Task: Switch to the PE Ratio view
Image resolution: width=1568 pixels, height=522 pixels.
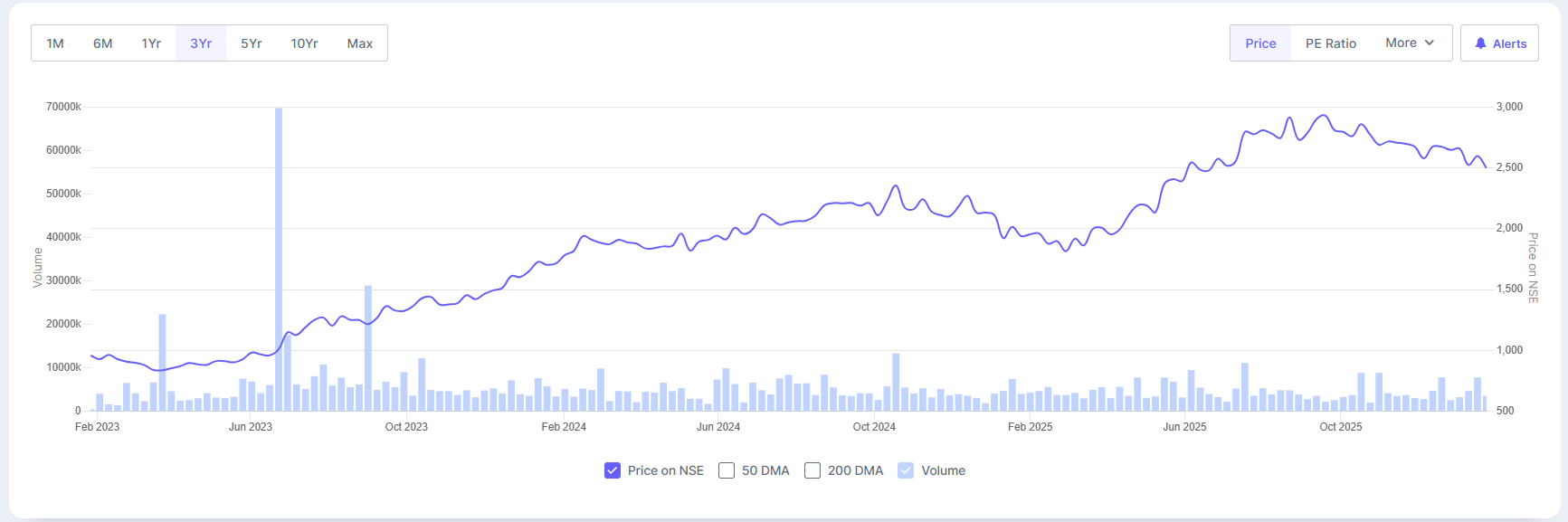Action: (1331, 43)
